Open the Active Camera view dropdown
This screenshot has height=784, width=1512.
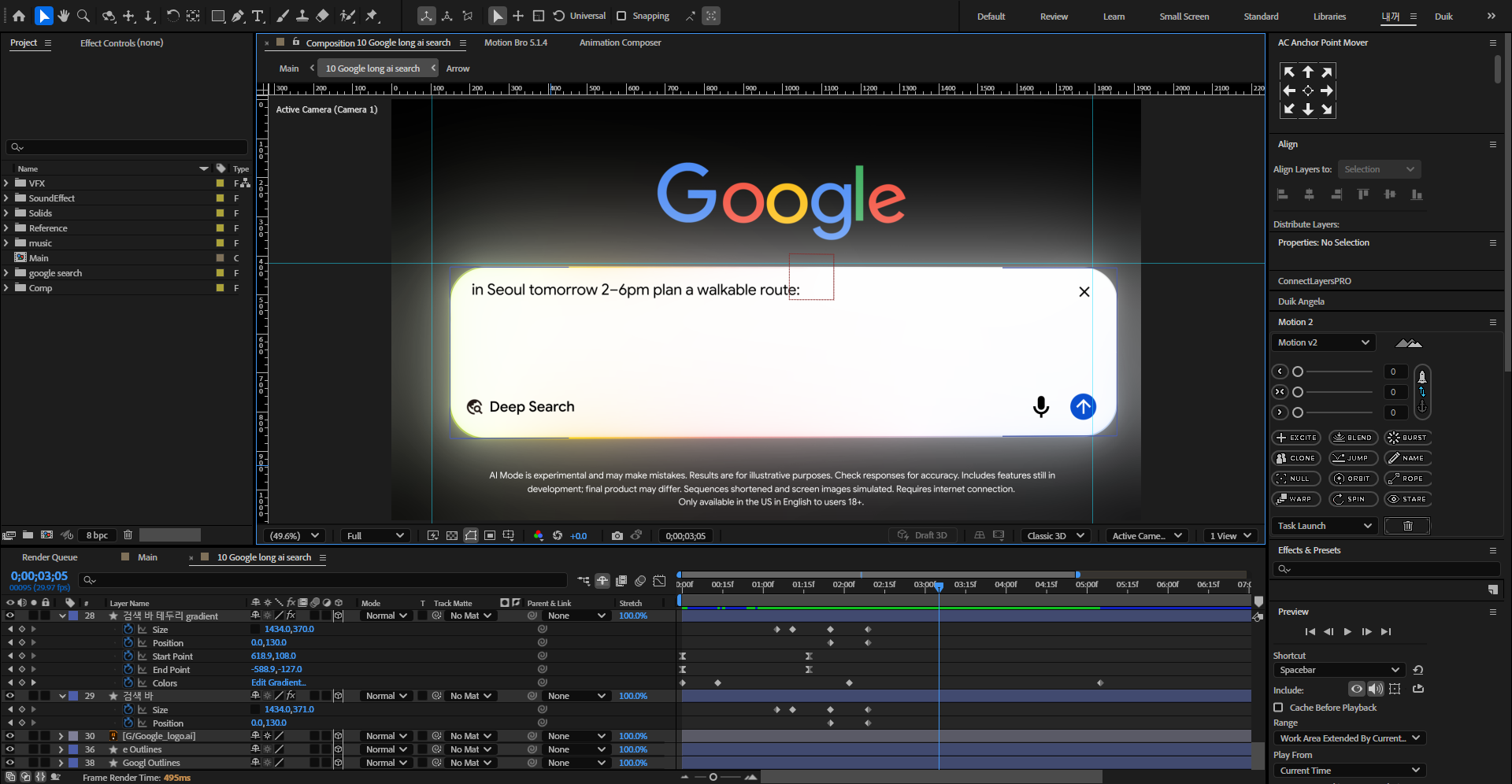(x=1147, y=536)
